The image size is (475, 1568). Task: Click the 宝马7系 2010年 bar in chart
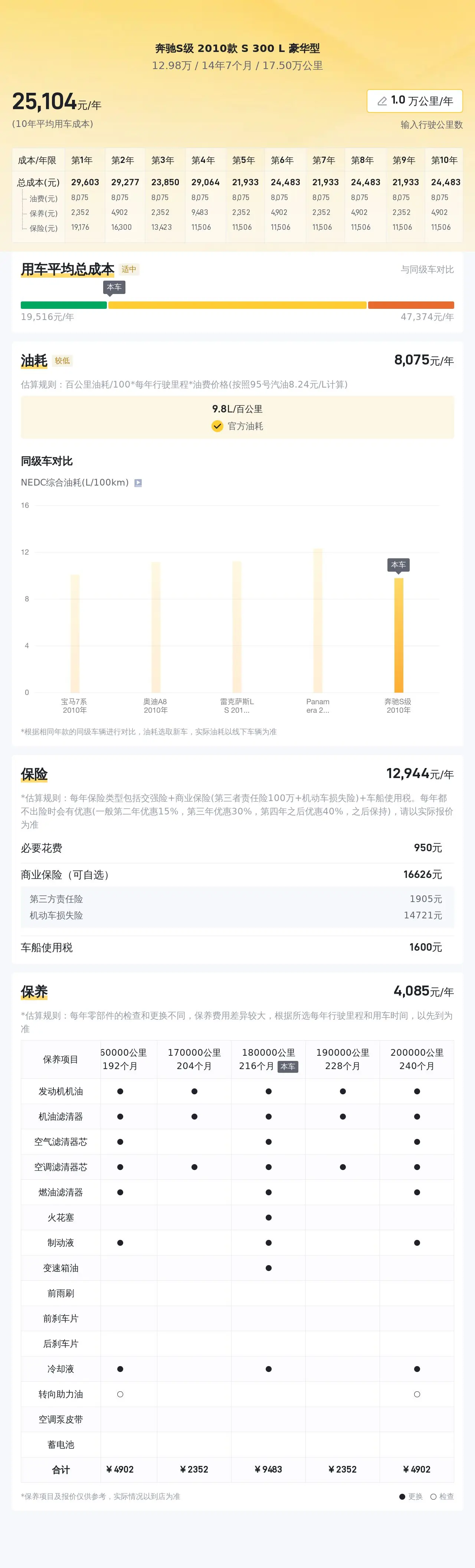(75, 633)
